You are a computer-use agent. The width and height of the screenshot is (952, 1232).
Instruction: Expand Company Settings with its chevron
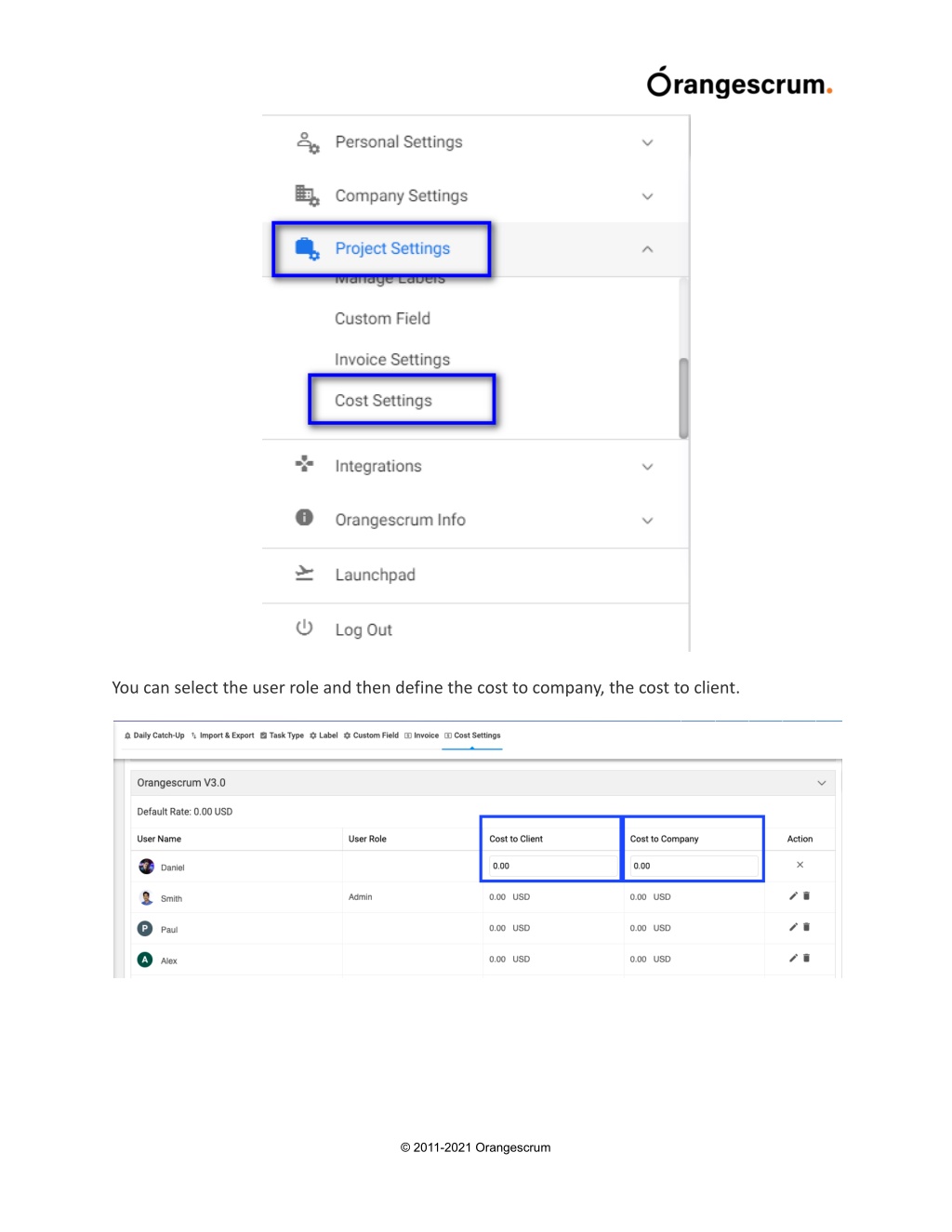(x=648, y=196)
